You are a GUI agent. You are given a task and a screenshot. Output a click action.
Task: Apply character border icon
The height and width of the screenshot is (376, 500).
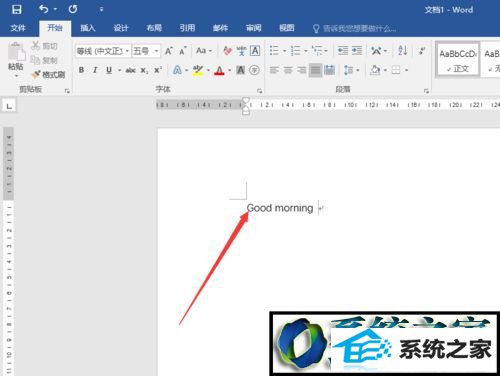tap(255, 51)
